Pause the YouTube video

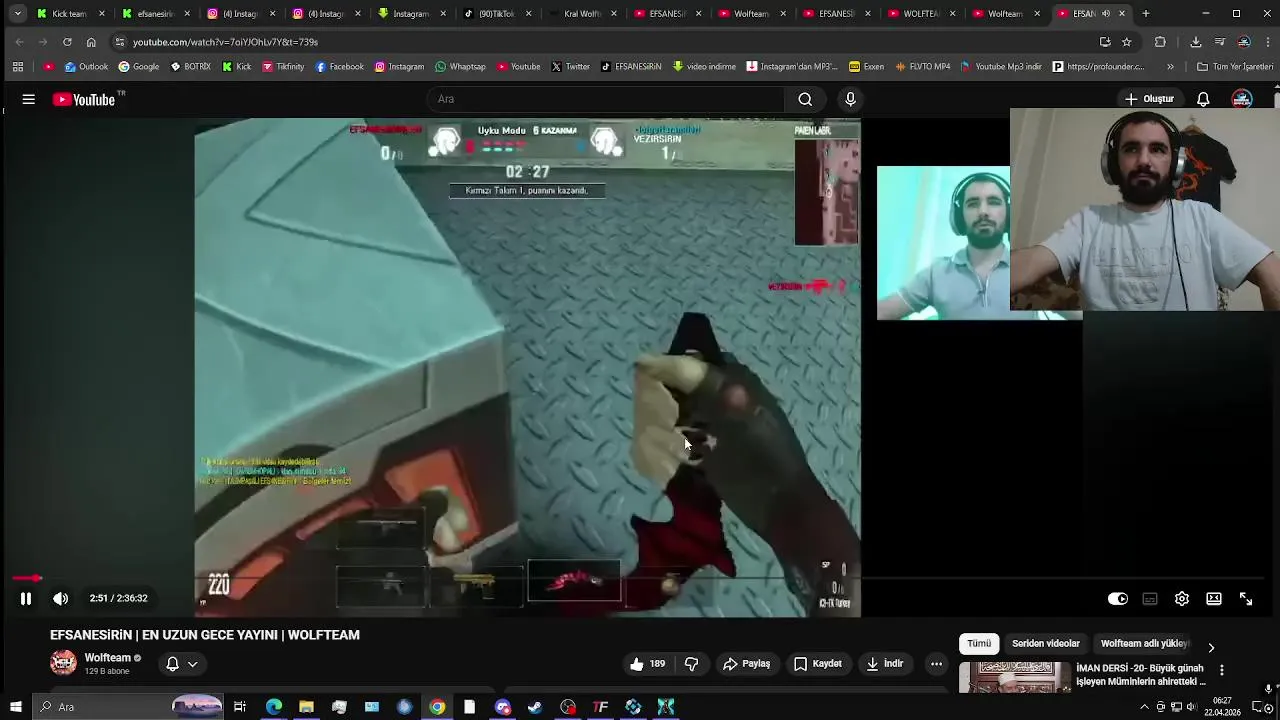coord(26,598)
